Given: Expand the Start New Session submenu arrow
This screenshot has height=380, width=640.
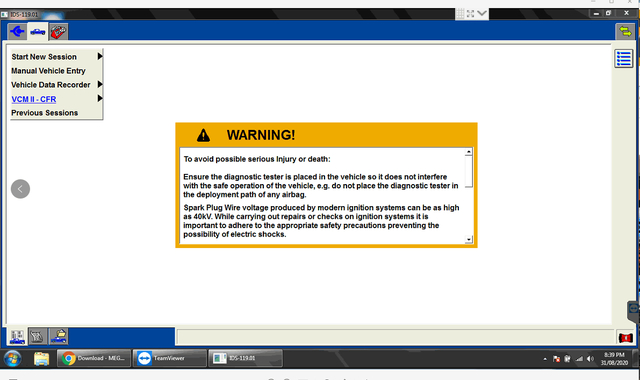Looking at the screenshot, I should 100,56.
